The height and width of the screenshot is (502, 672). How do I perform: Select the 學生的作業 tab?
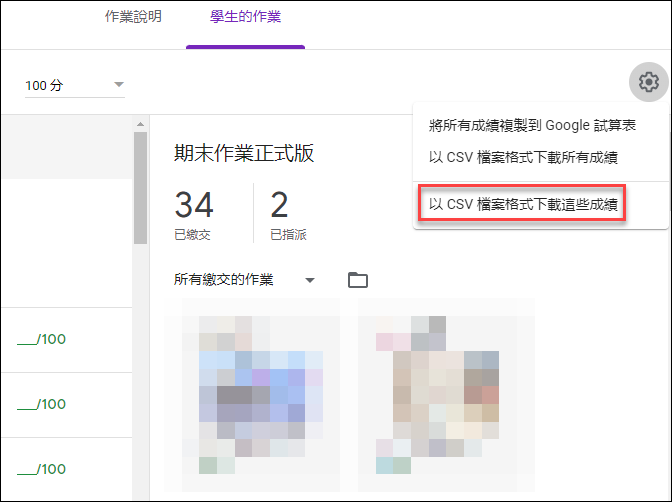[x=245, y=17]
